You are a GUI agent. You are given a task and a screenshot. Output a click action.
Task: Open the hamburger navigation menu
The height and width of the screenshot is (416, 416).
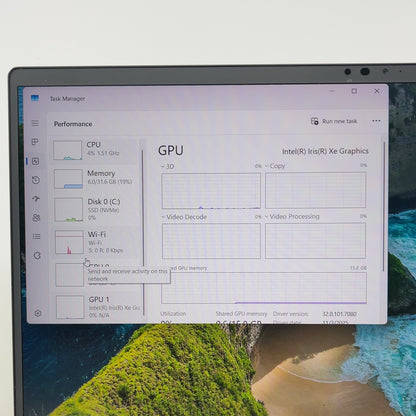35,123
